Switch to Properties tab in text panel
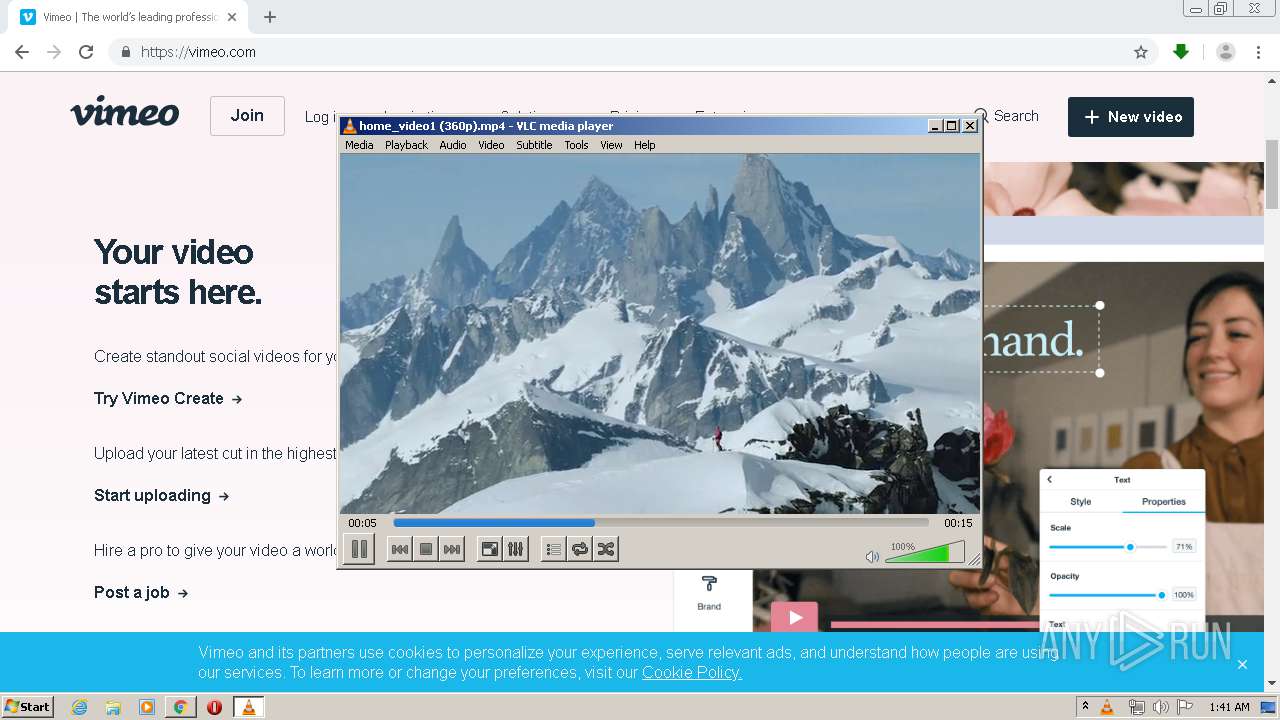 coord(1163,502)
